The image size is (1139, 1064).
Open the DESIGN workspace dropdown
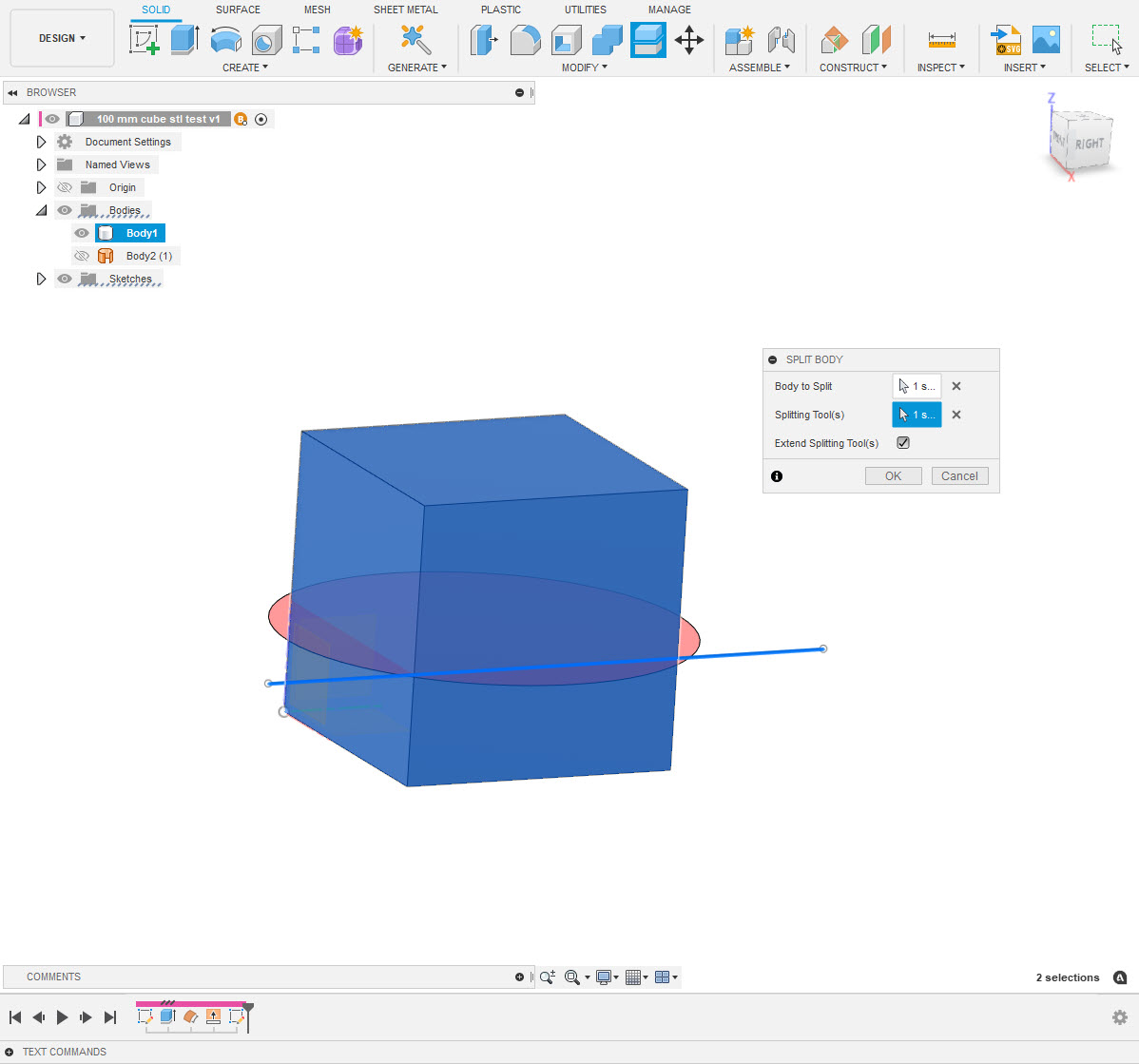(61, 38)
